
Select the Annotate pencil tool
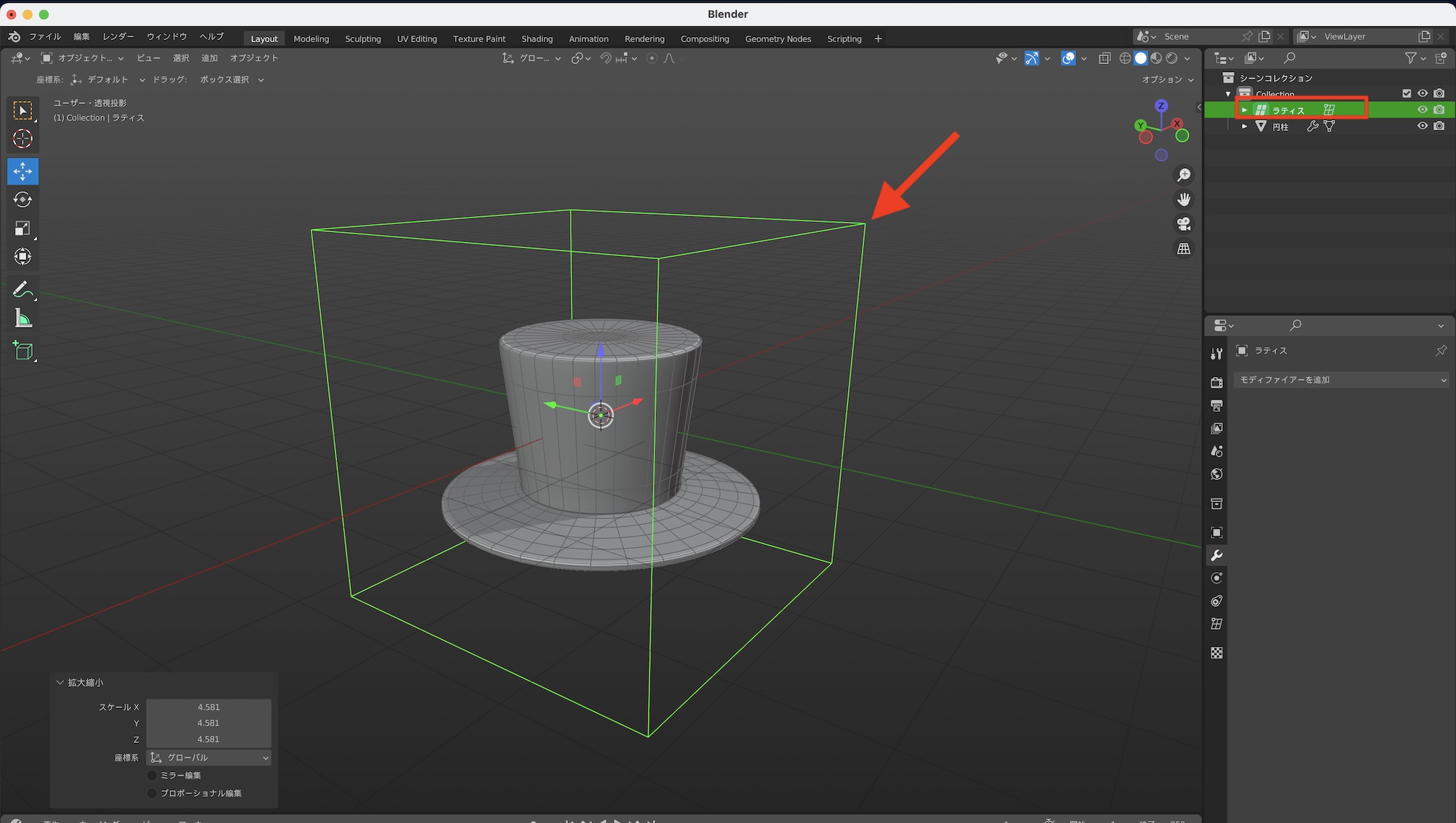click(23, 290)
